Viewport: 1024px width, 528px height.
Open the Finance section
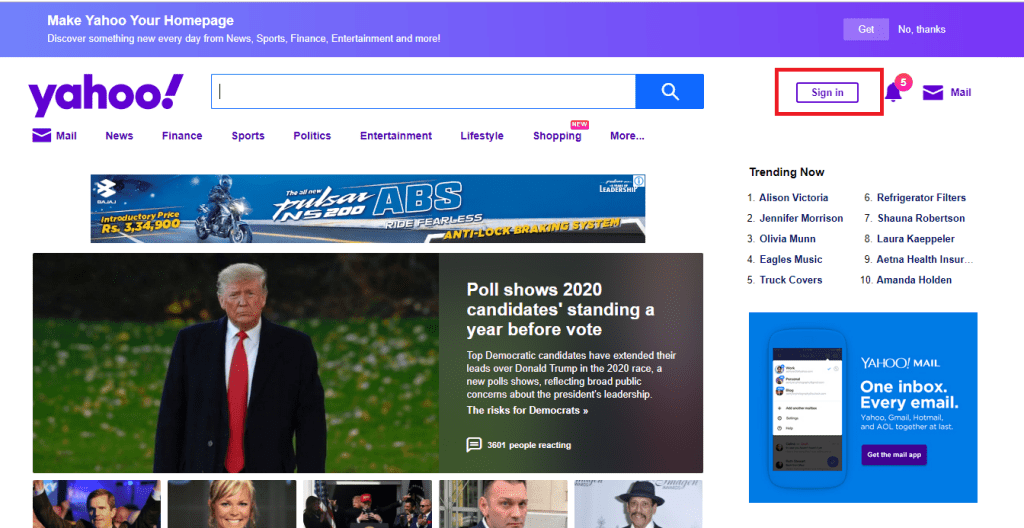[182, 136]
